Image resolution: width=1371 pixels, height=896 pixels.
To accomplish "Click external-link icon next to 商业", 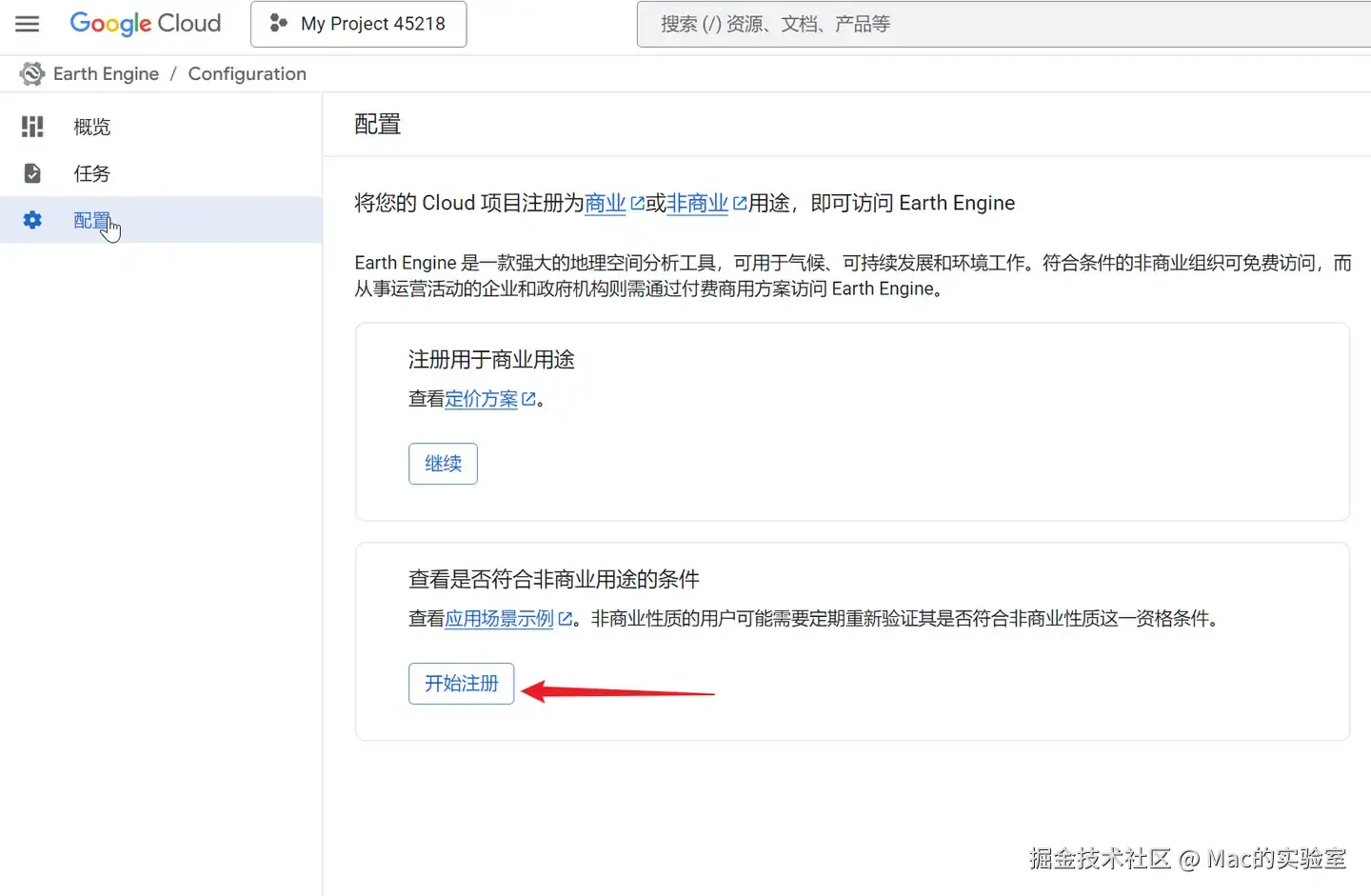I will pyautogui.click(x=637, y=203).
